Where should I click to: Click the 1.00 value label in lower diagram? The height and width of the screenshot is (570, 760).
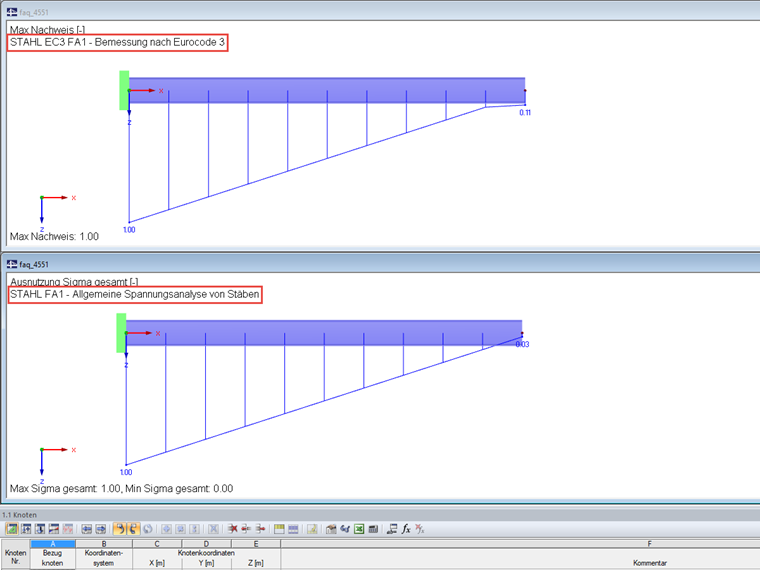pyautogui.click(x=126, y=472)
